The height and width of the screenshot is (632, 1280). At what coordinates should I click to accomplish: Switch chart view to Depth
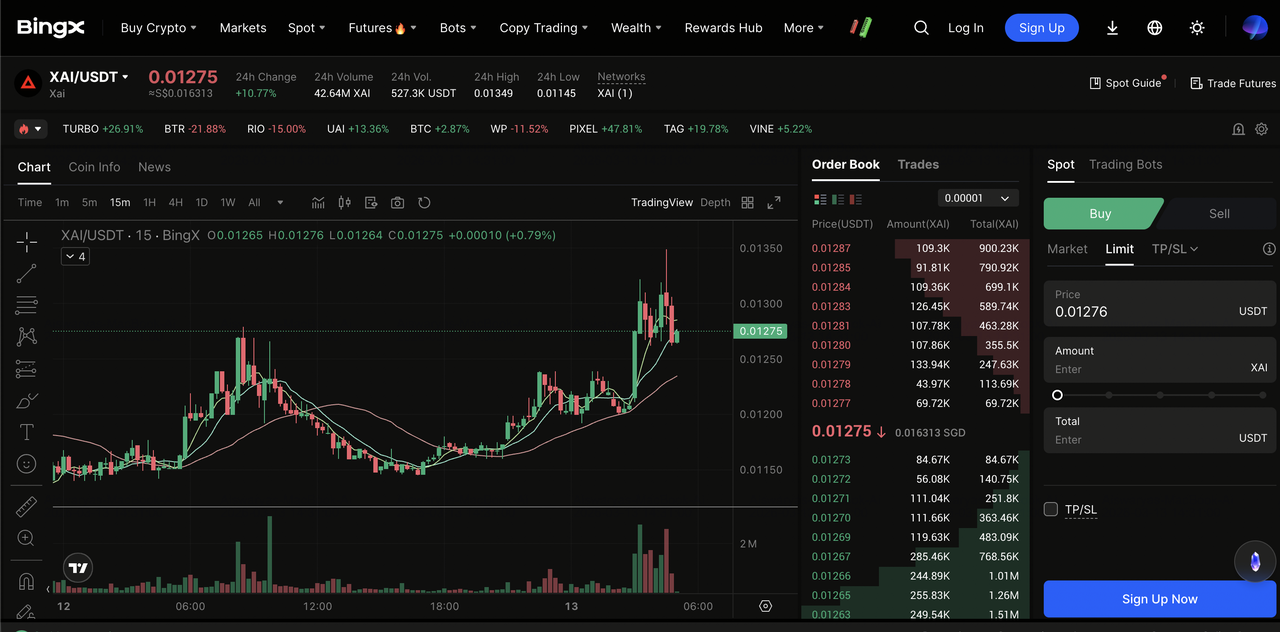715,203
